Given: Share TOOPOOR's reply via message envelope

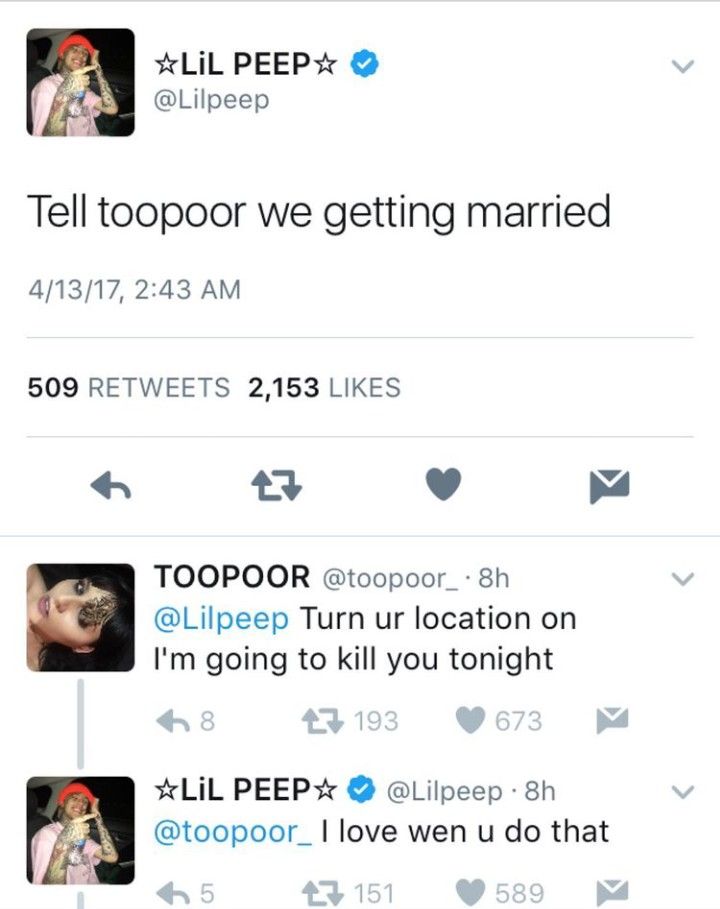Looking at the screenshot, I should tap(612, 720).
